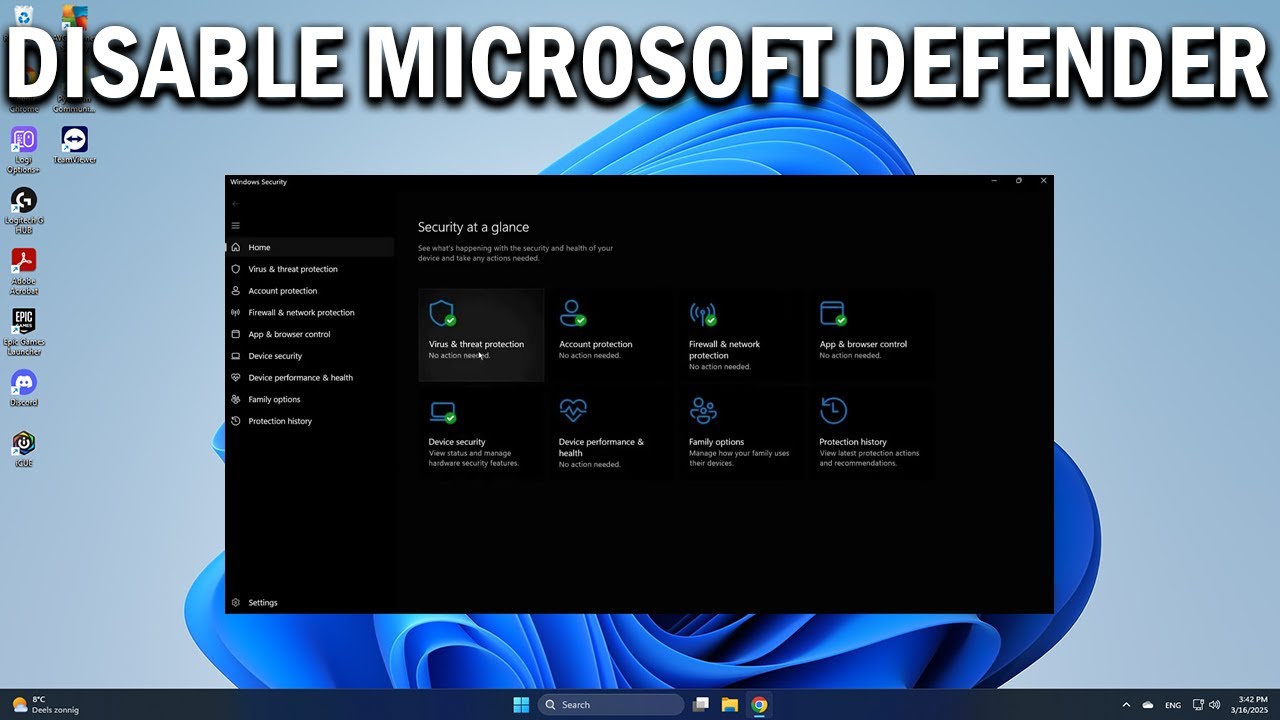Select the Discord desktop icon
The image size is (1280, 720).
click(x=24, y=389)
